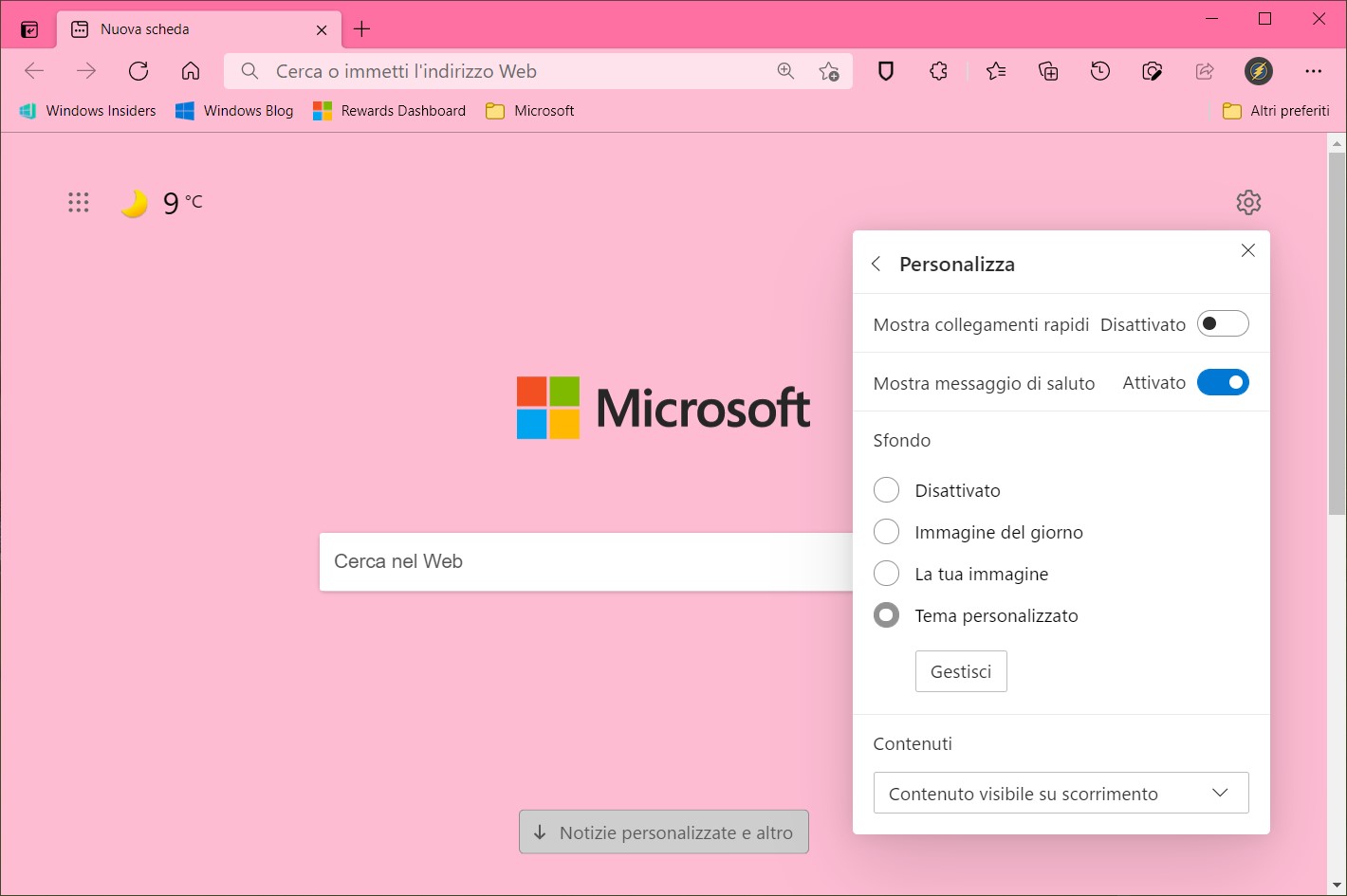Click the vertical scrollbar thumb

(1337, 334)
